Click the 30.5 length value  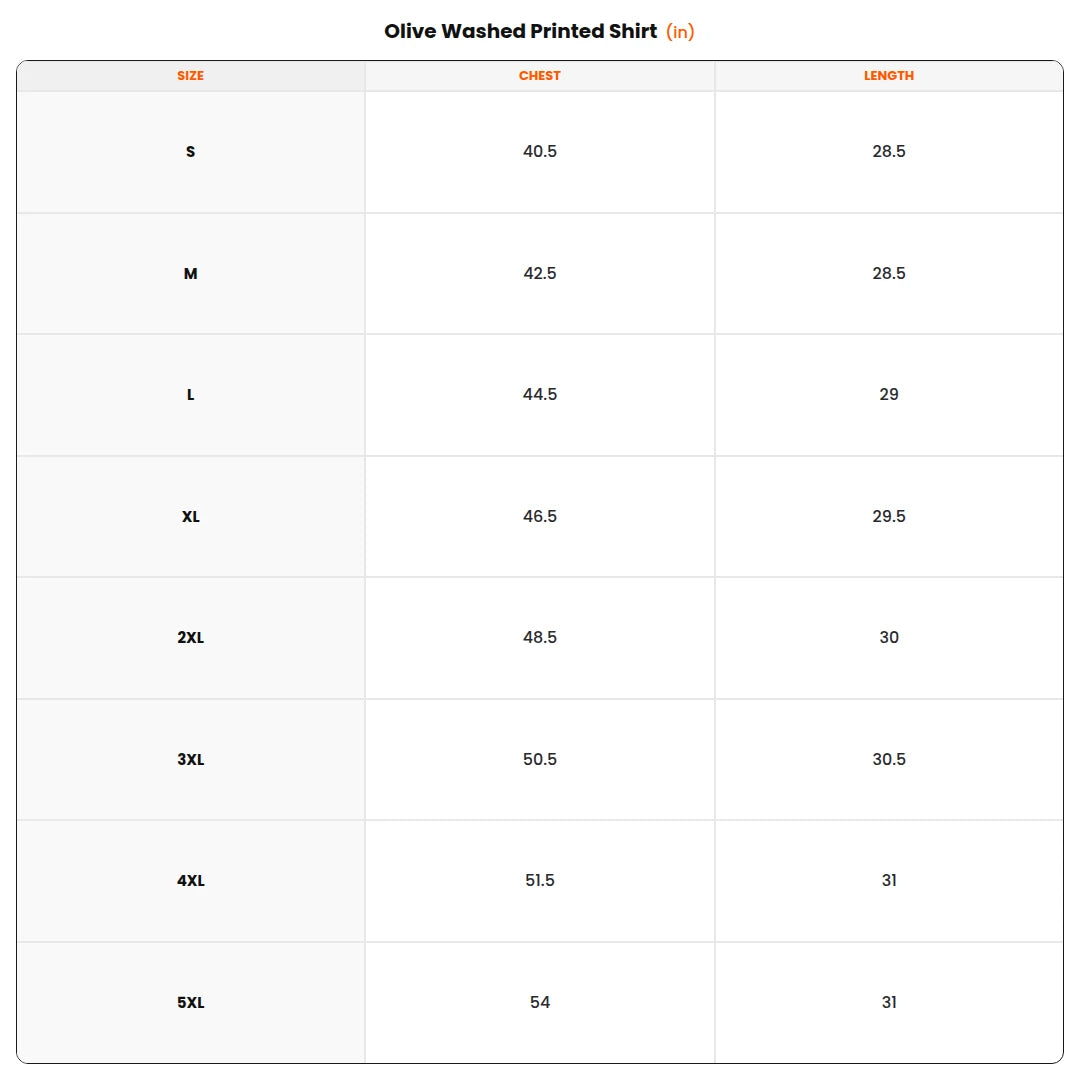[x=889, y=760]
